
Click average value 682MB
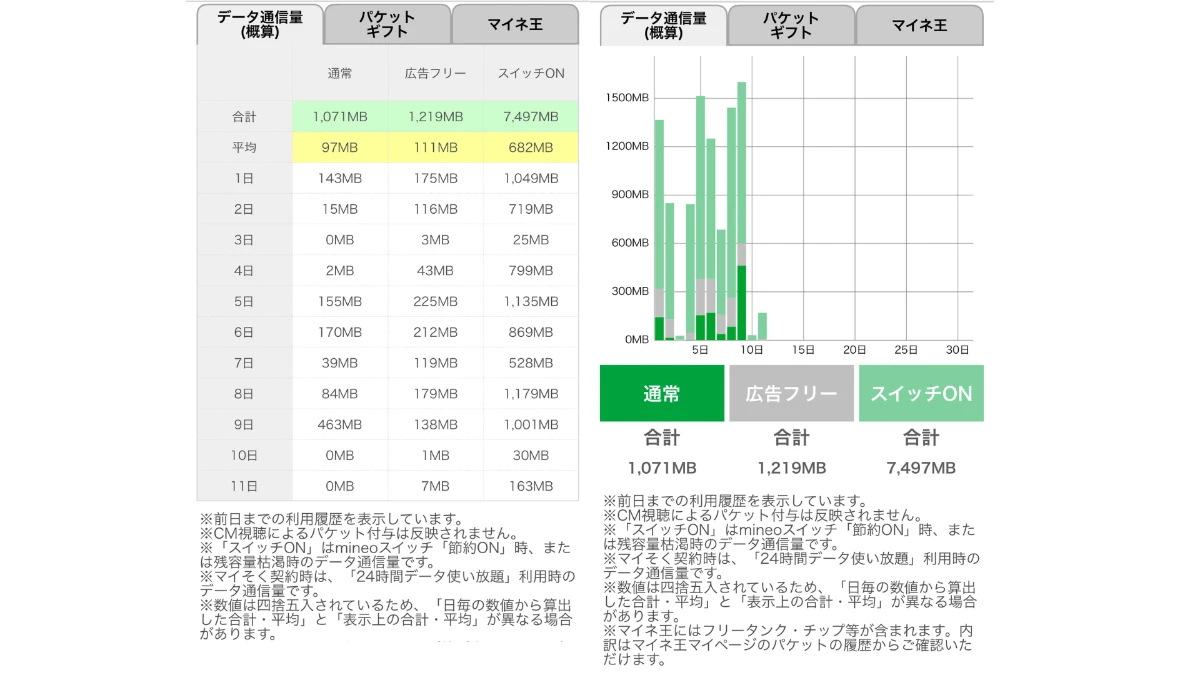pos(530,148)
